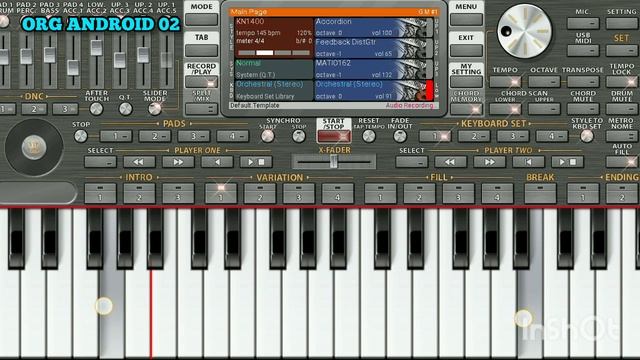Click the EXIT button
Image resolution: width=640 pixels, height=360 pixels.
[x=466, y=50]
